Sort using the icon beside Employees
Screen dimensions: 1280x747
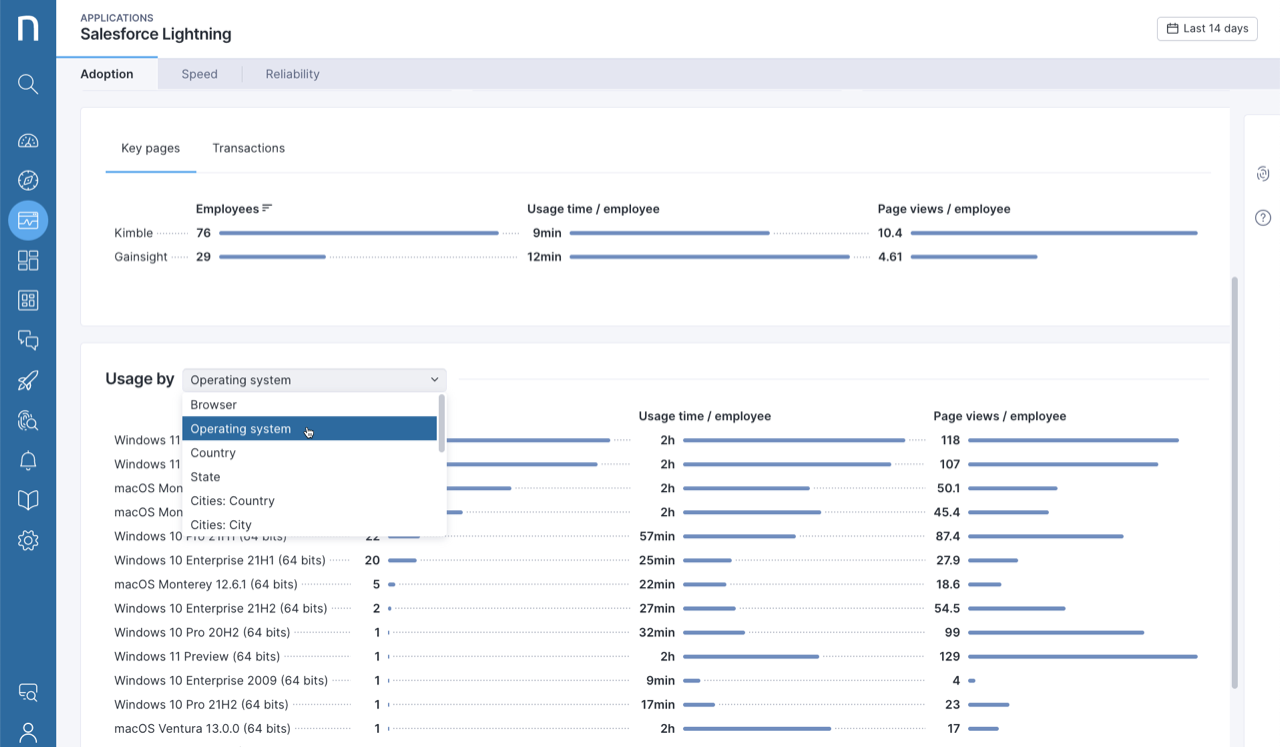point(267,208)
